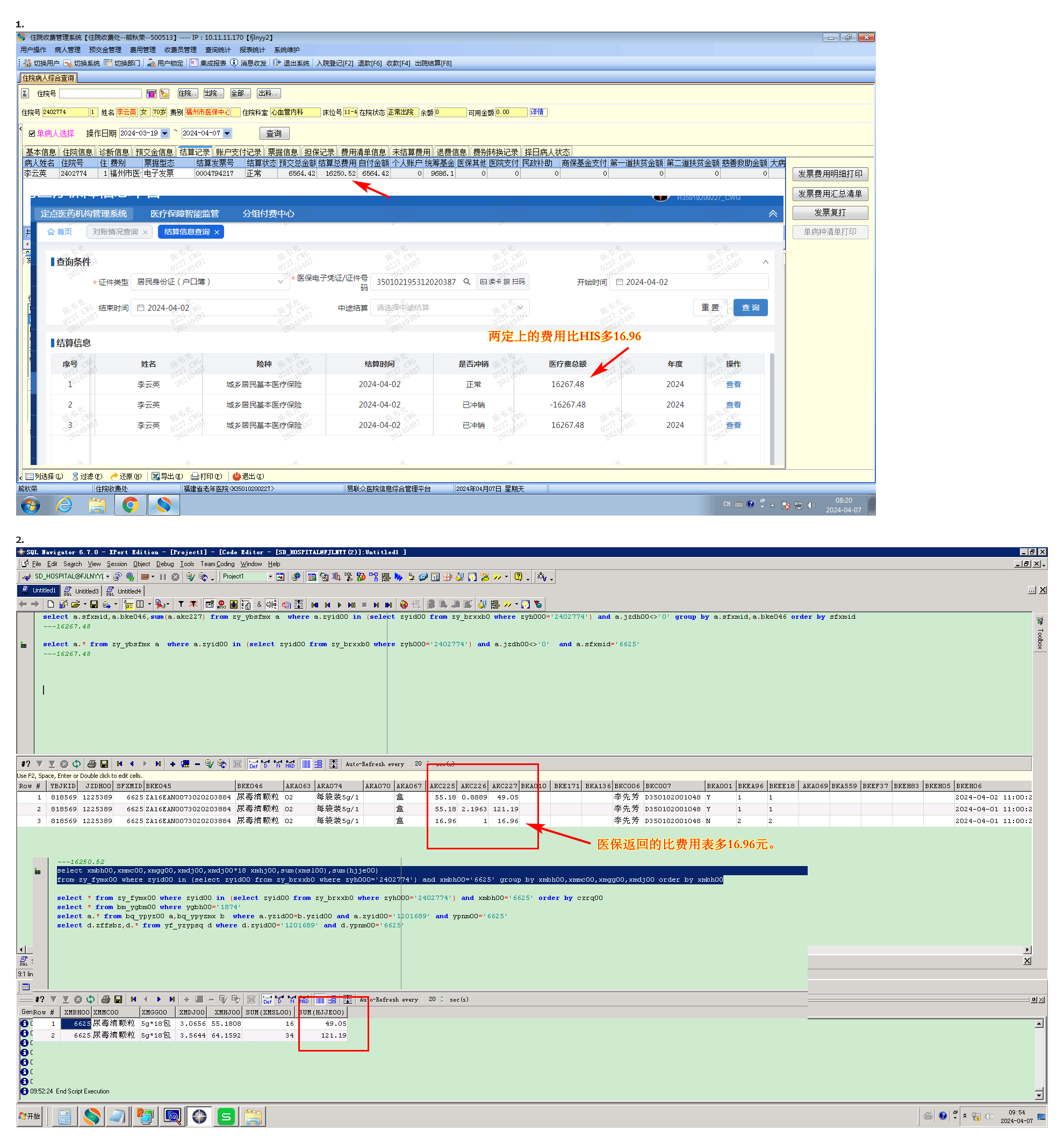
Task: Click the green execute play icon
Action: click(x=339, y=605)
